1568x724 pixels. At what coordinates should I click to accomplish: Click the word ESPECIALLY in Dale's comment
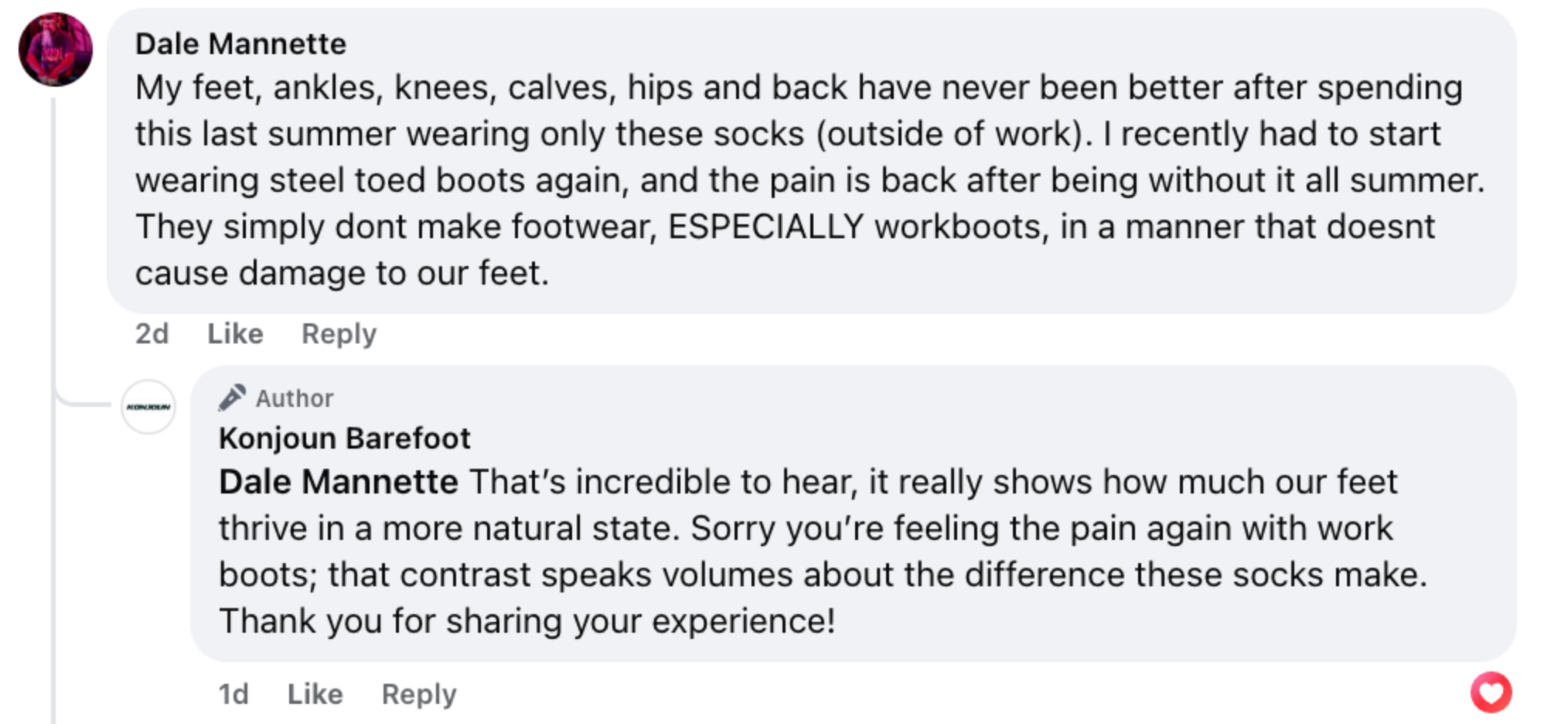point(765,227)
